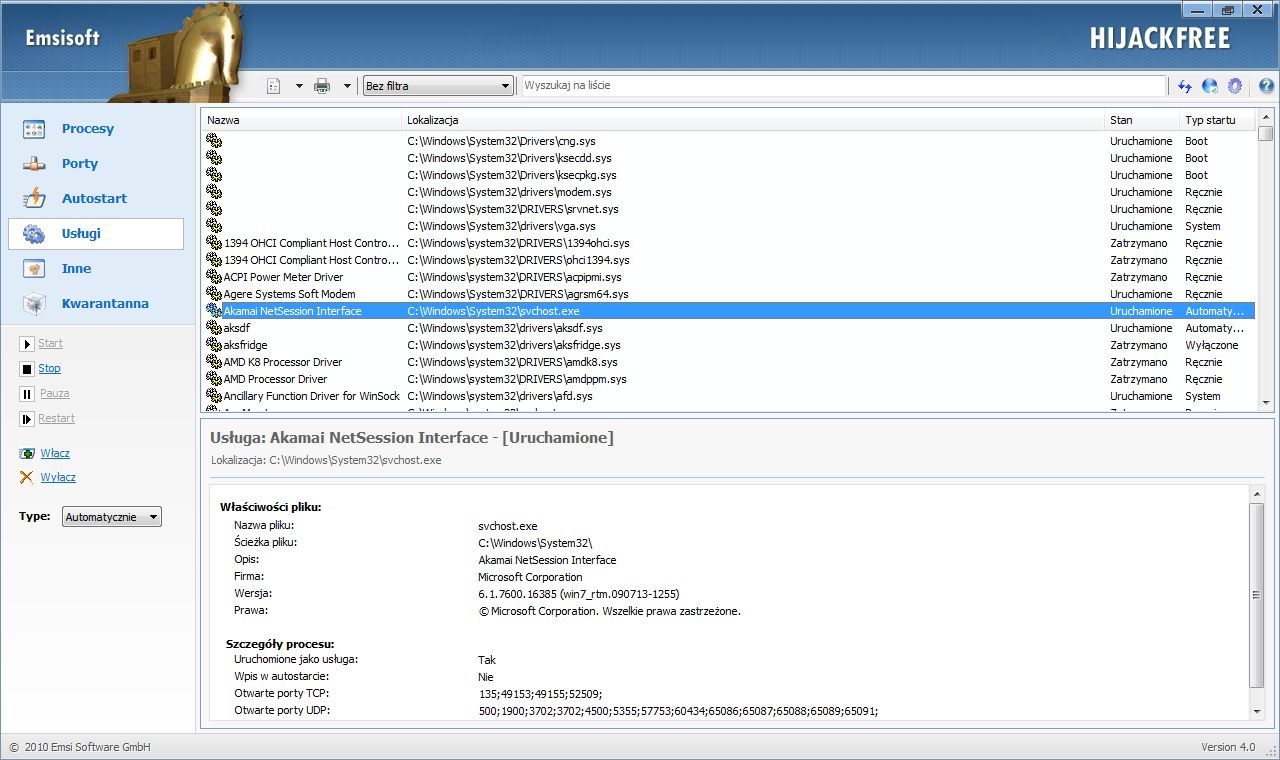
Task: Click the globe online-analysis icon
Action: (x=1210, y=86)
